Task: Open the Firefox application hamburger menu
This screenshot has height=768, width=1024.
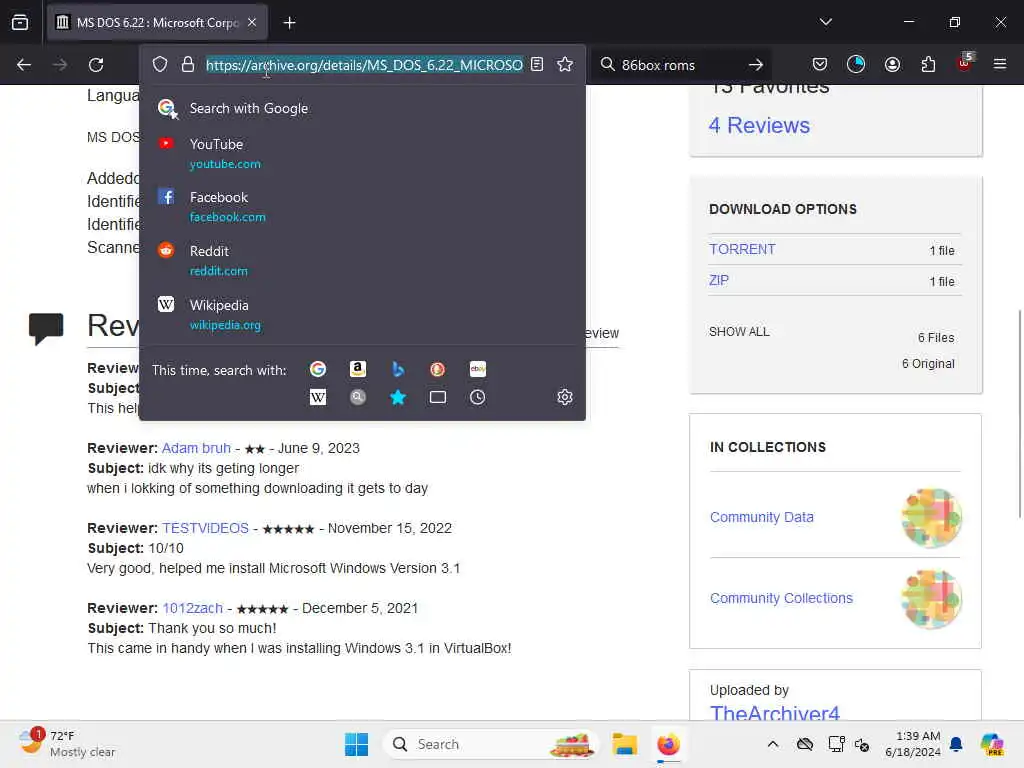Action: 1000,64
